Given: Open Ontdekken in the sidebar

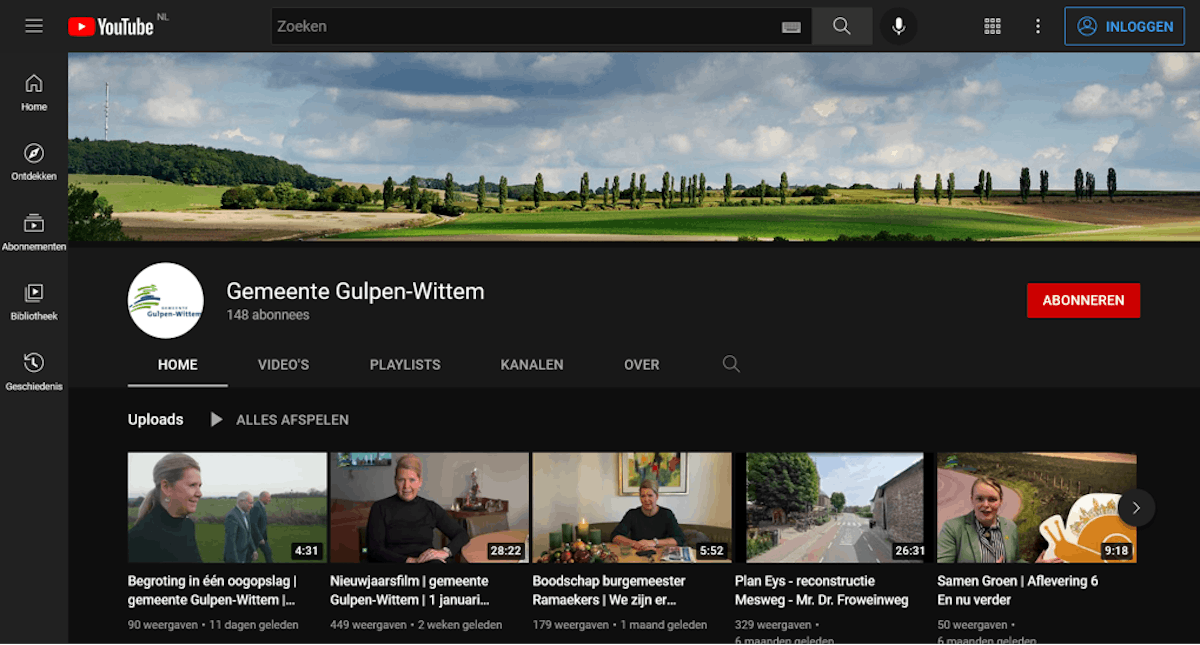Looking at the screenshot, I should pyautogui.click(x=34, y=162).
